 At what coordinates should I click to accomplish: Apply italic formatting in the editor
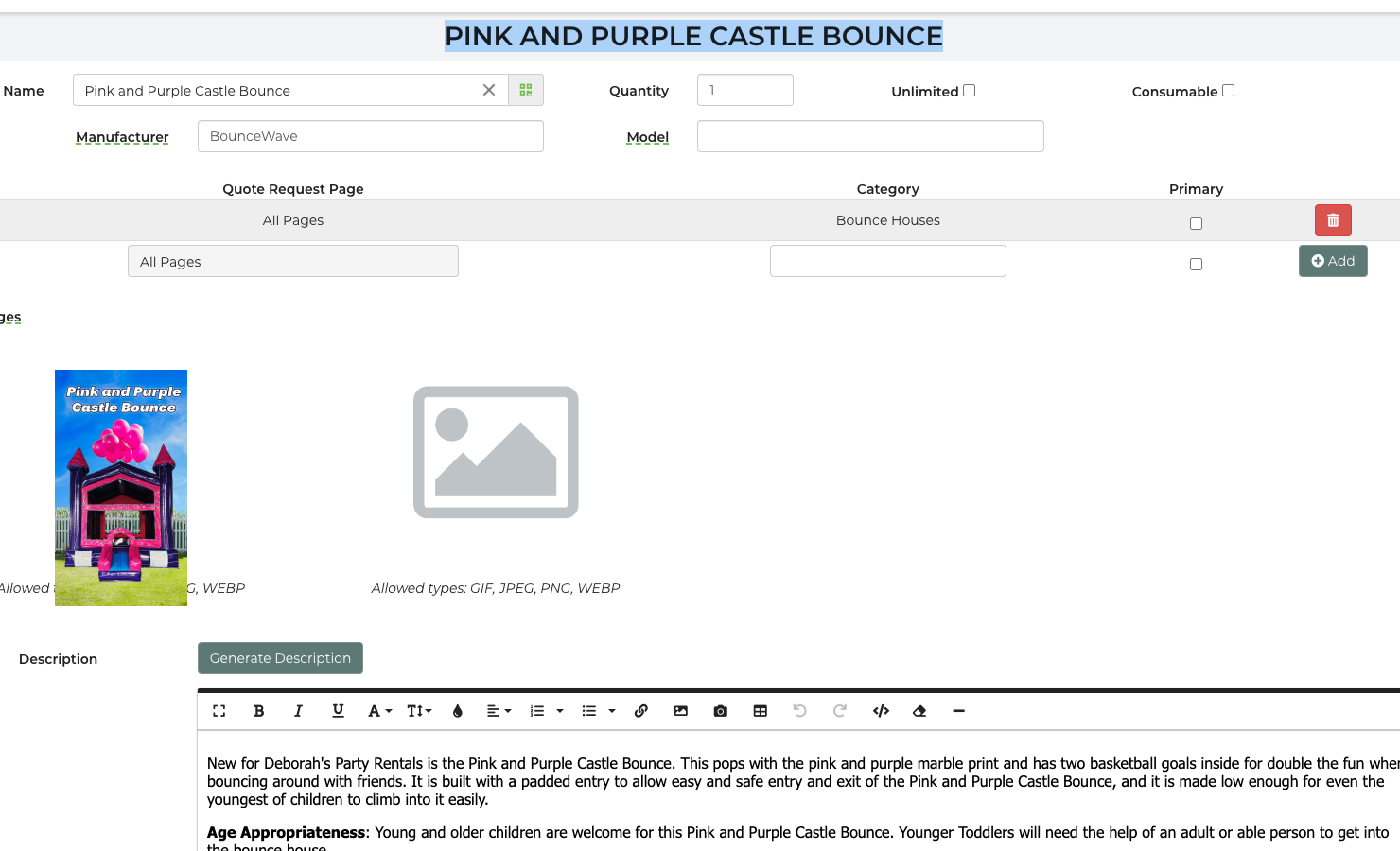298,711
